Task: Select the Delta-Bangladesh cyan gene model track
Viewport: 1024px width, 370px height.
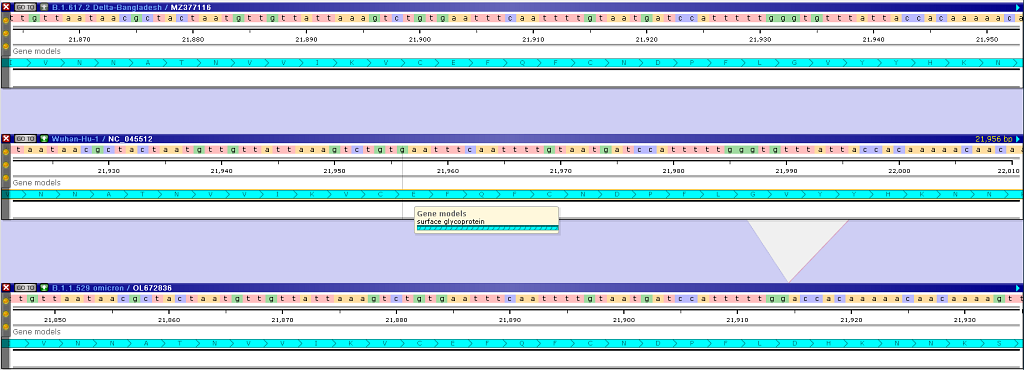Action: [x=512, y=63]
